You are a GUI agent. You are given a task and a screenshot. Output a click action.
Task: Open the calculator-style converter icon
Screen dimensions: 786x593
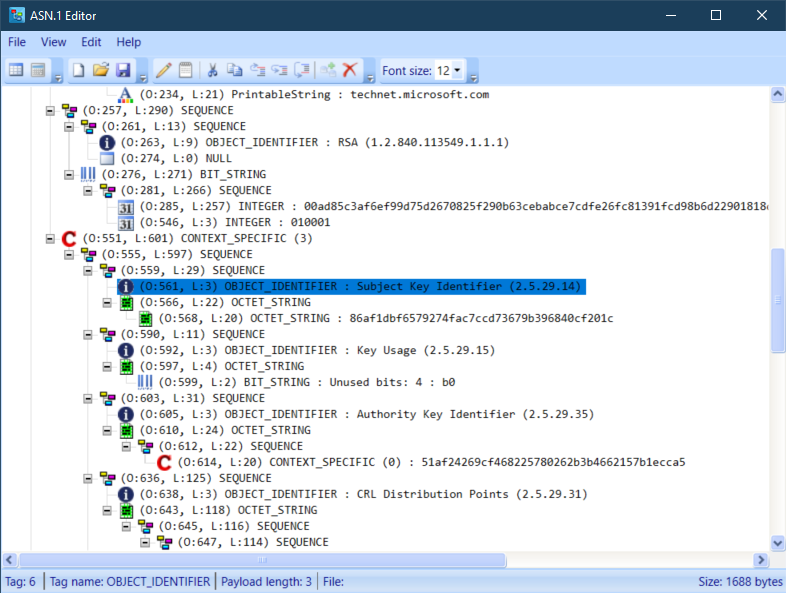tap(38, 70)
